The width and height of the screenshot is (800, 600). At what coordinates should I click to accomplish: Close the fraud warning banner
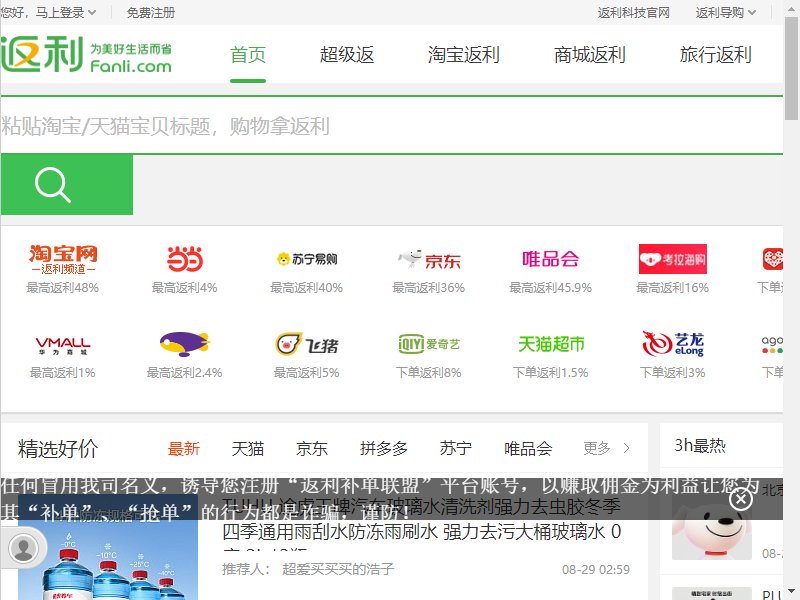point(741,498)
